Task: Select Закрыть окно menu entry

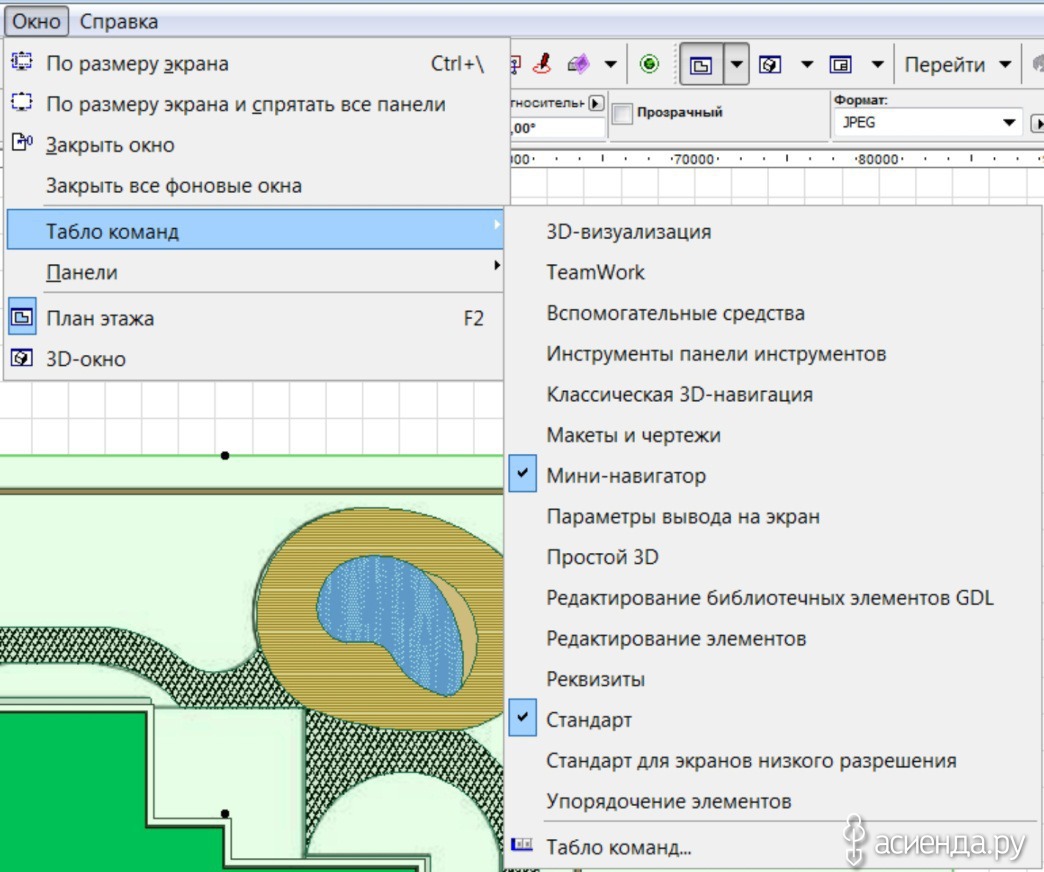Action: pos(254,144)
